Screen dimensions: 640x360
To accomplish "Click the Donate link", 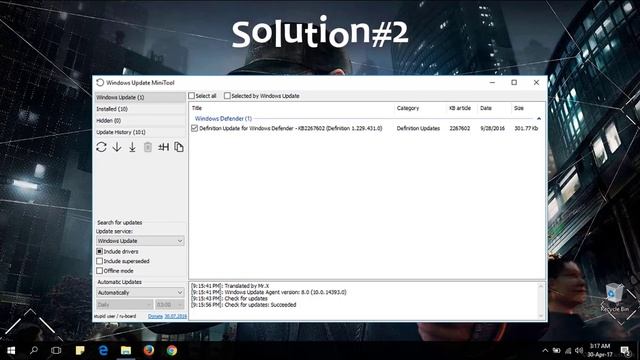I will point(155,316).
